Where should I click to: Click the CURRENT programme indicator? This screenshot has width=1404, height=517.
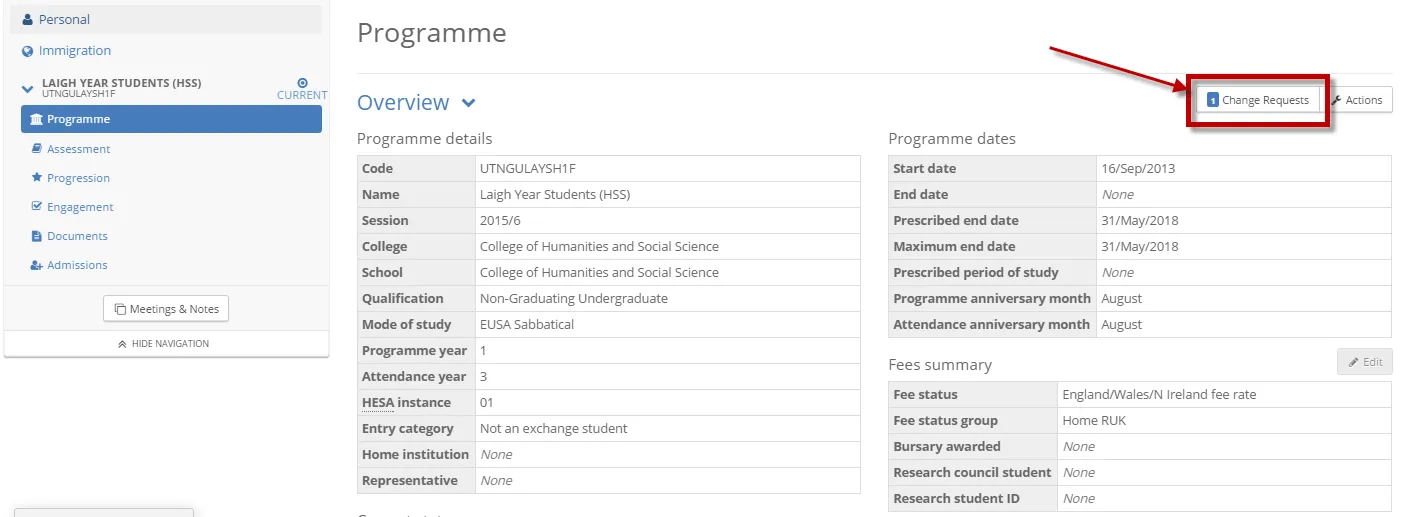click(302, 89)
